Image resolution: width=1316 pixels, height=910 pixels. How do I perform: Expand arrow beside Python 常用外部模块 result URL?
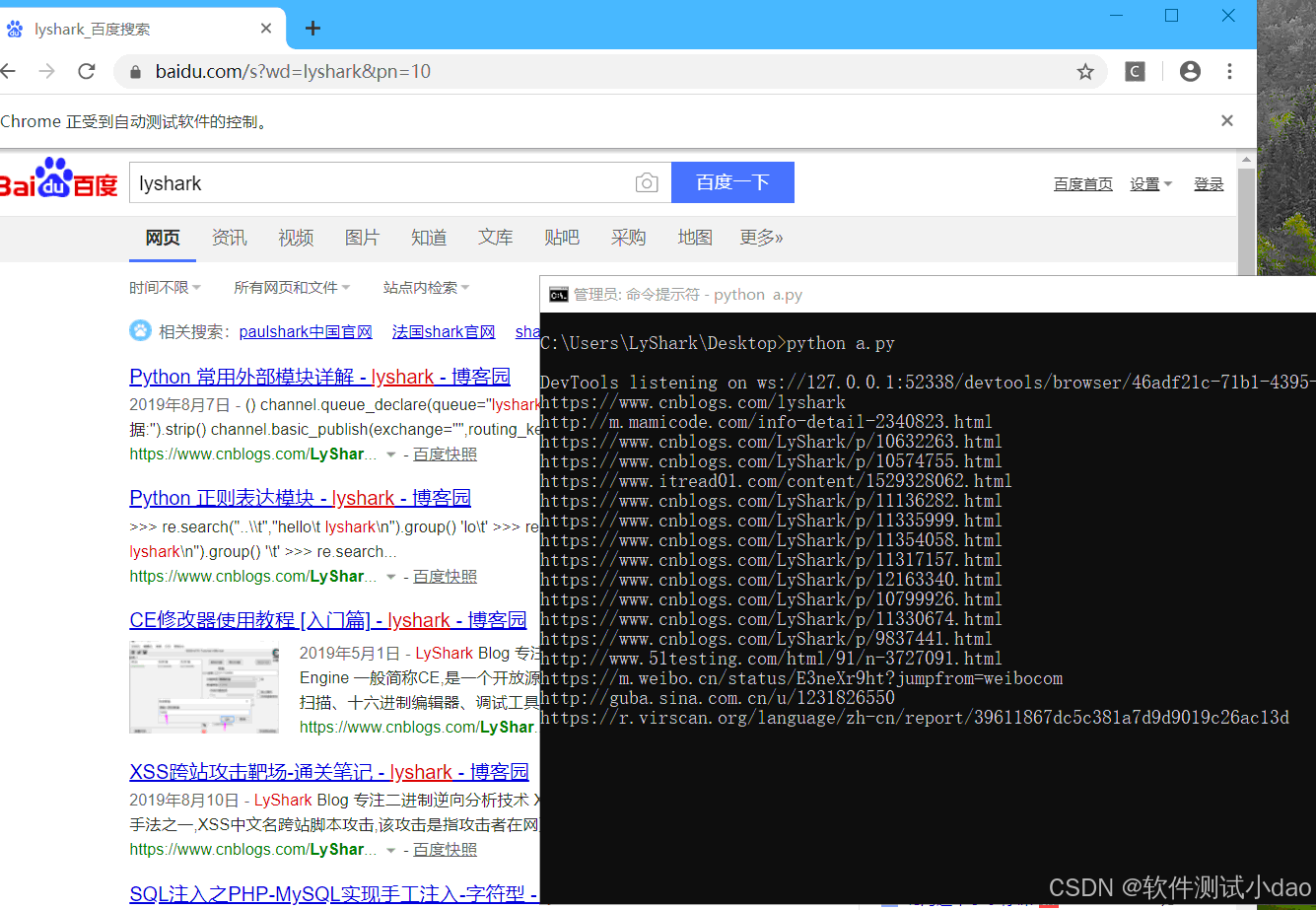tap(391, 455)
